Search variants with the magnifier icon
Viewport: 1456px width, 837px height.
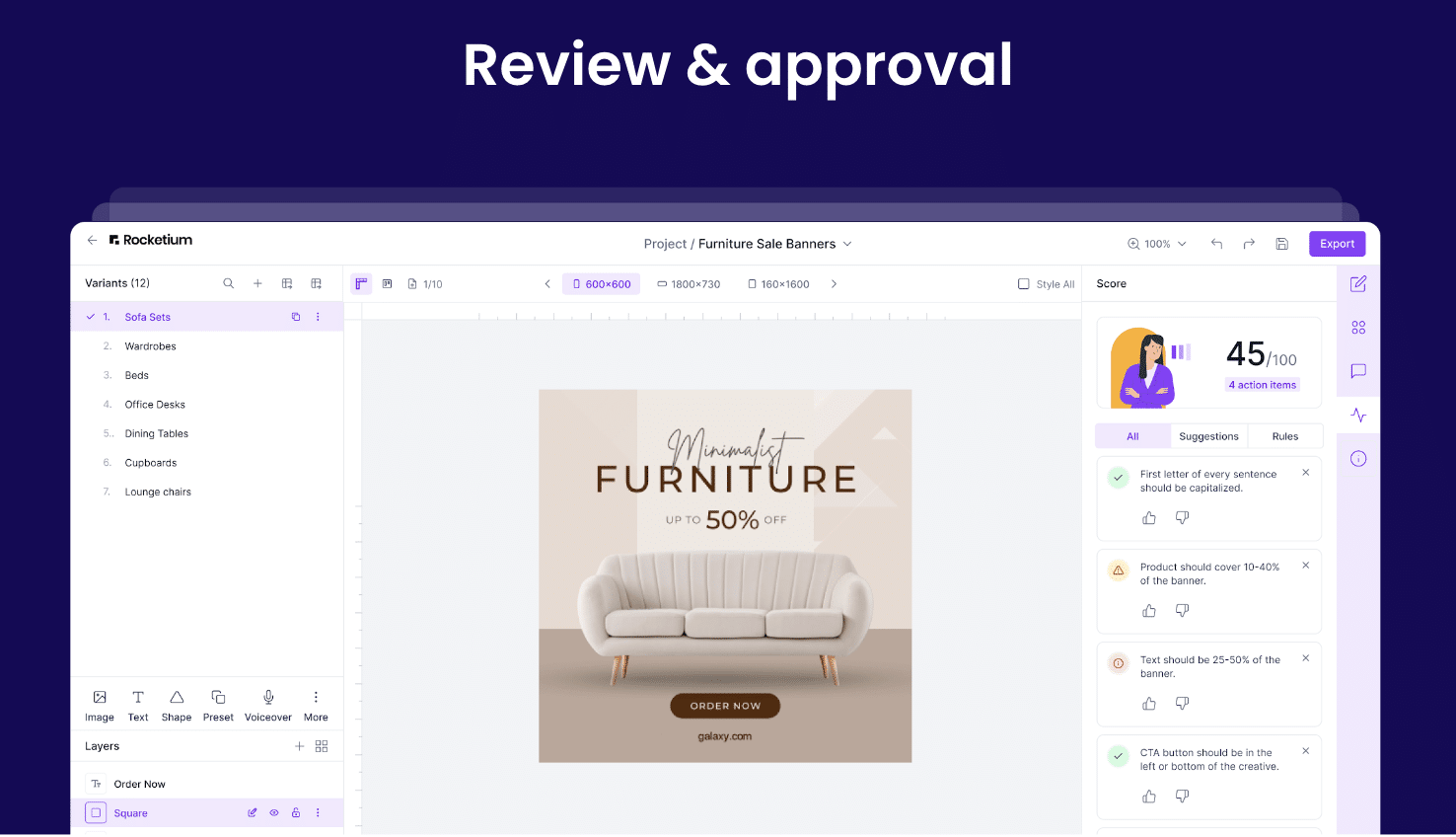(228, 283)
